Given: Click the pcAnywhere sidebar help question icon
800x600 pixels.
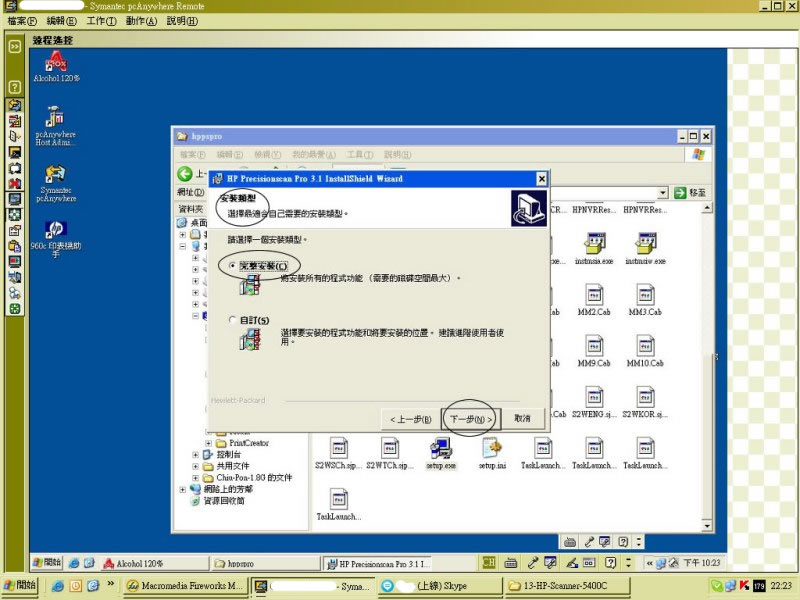Looking at the screenshot, I should click(x=15, y=87).
